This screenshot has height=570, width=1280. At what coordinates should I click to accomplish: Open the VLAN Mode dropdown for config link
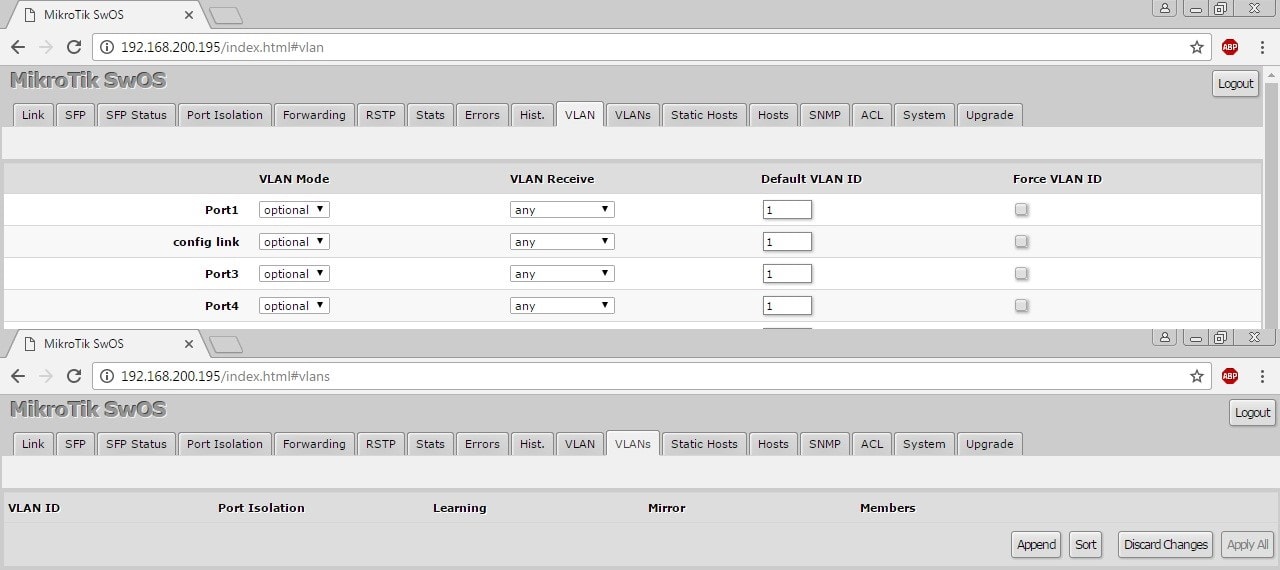pos(294,242)
